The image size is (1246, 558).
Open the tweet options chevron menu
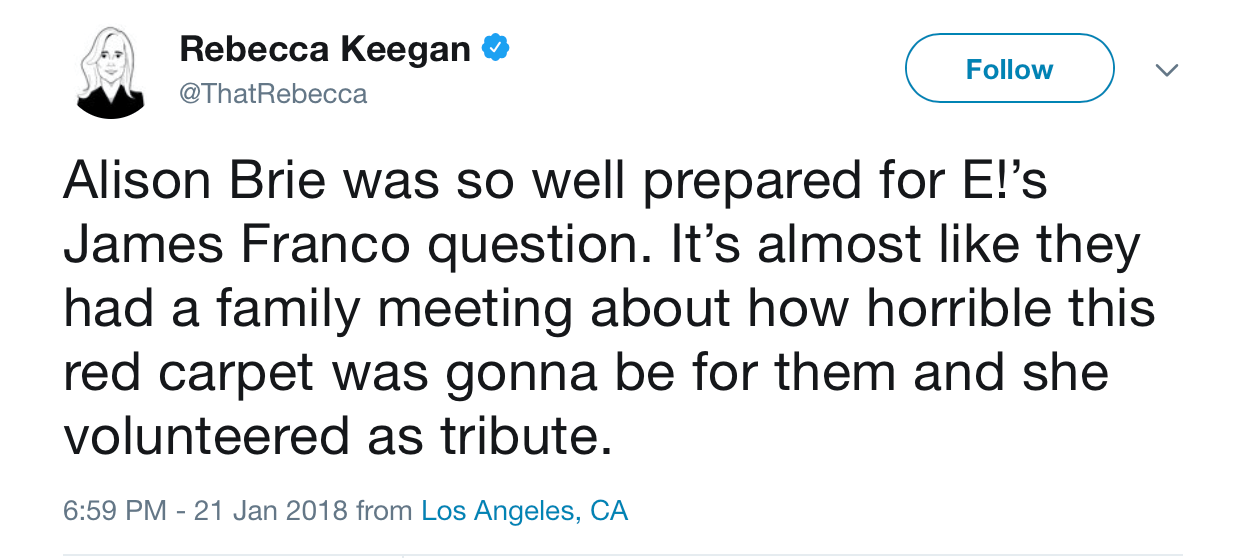click(1166, 70)
